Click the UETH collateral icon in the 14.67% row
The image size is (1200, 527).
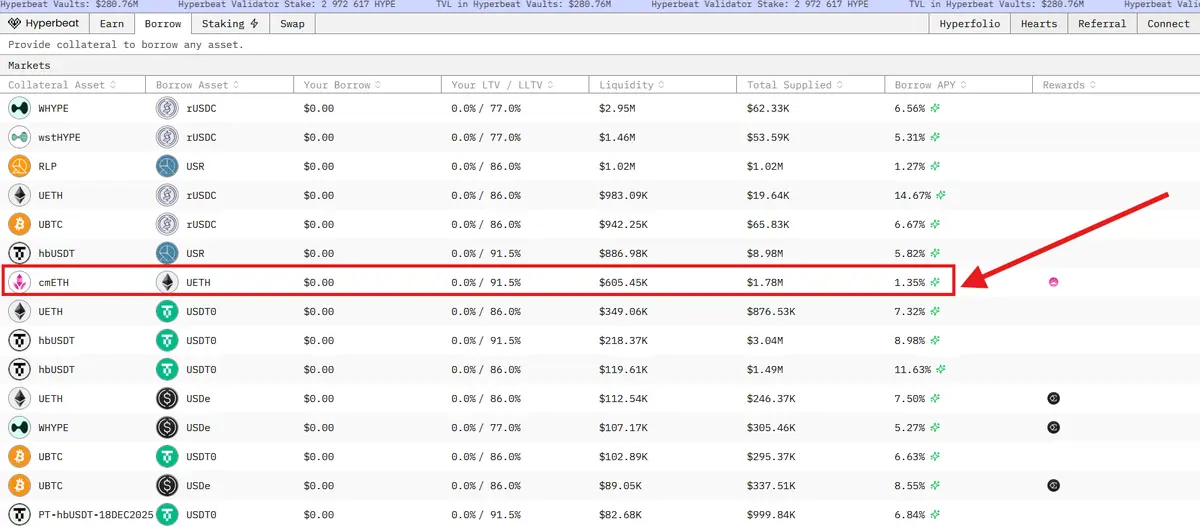tap(19, 195)
